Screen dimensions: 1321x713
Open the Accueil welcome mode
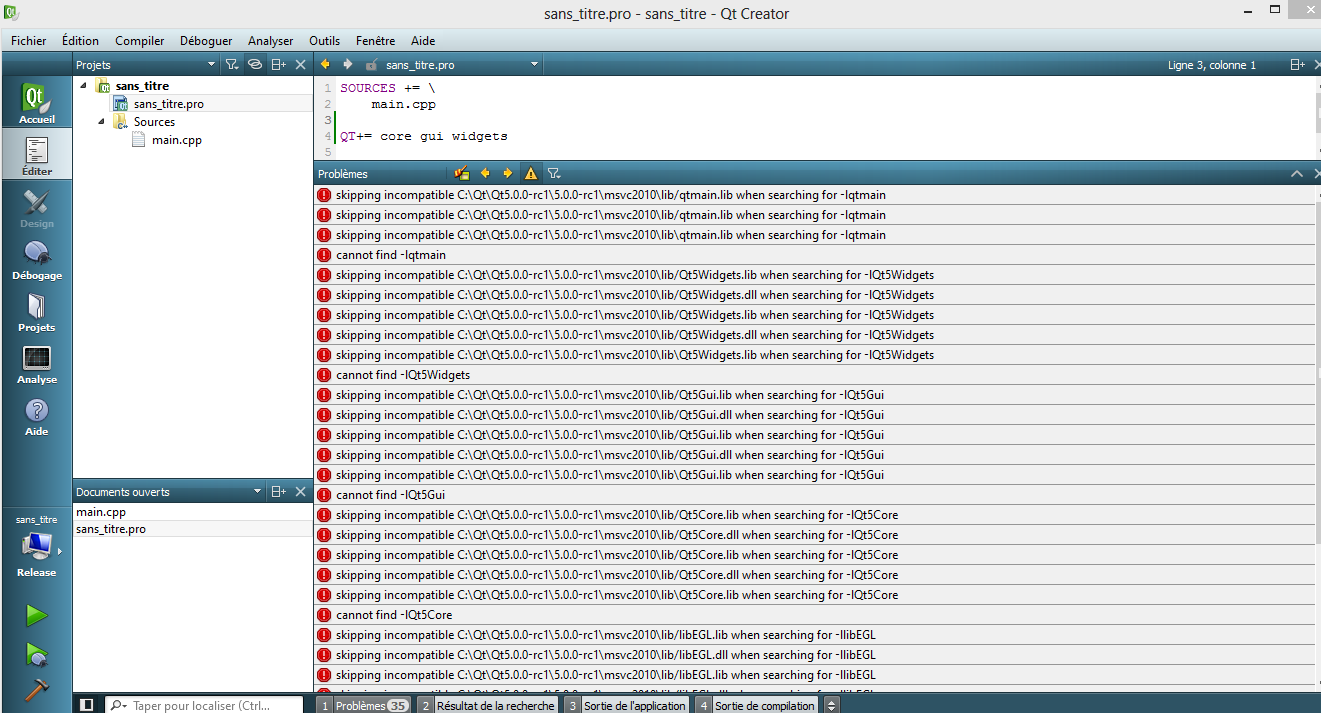[x=36, y=103]
